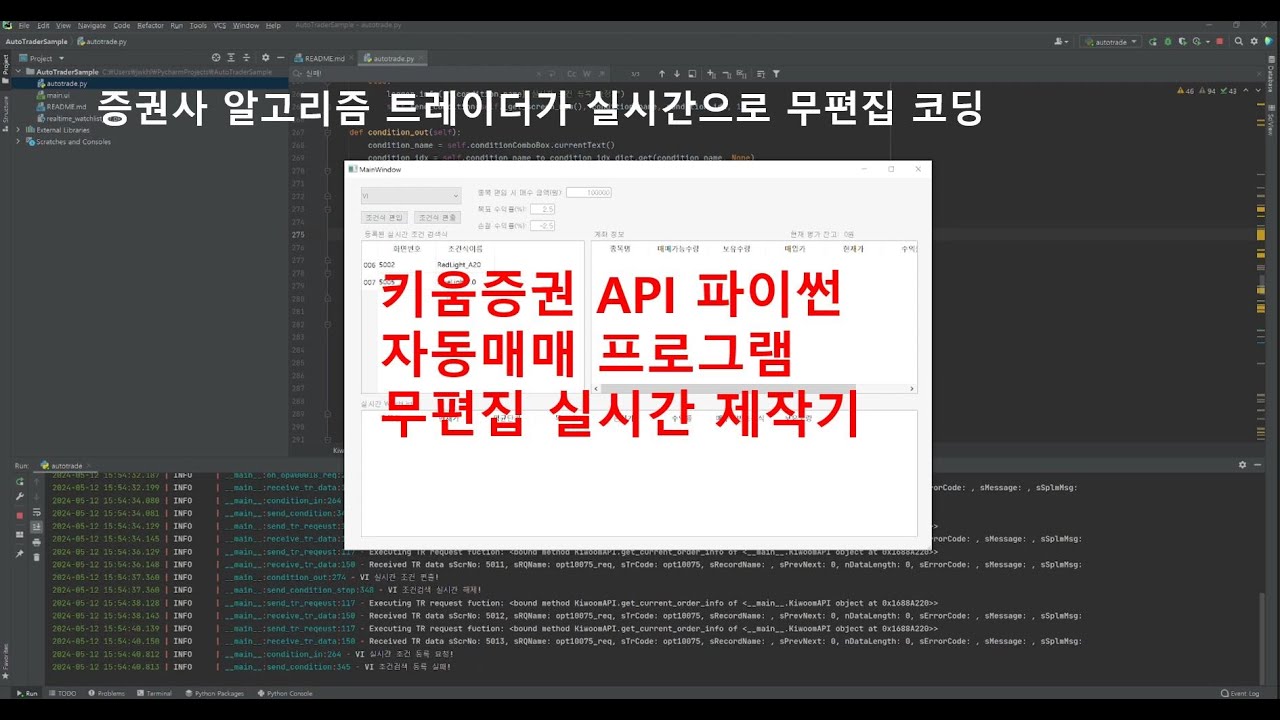Open the Python Console tool window

point(285,693)
